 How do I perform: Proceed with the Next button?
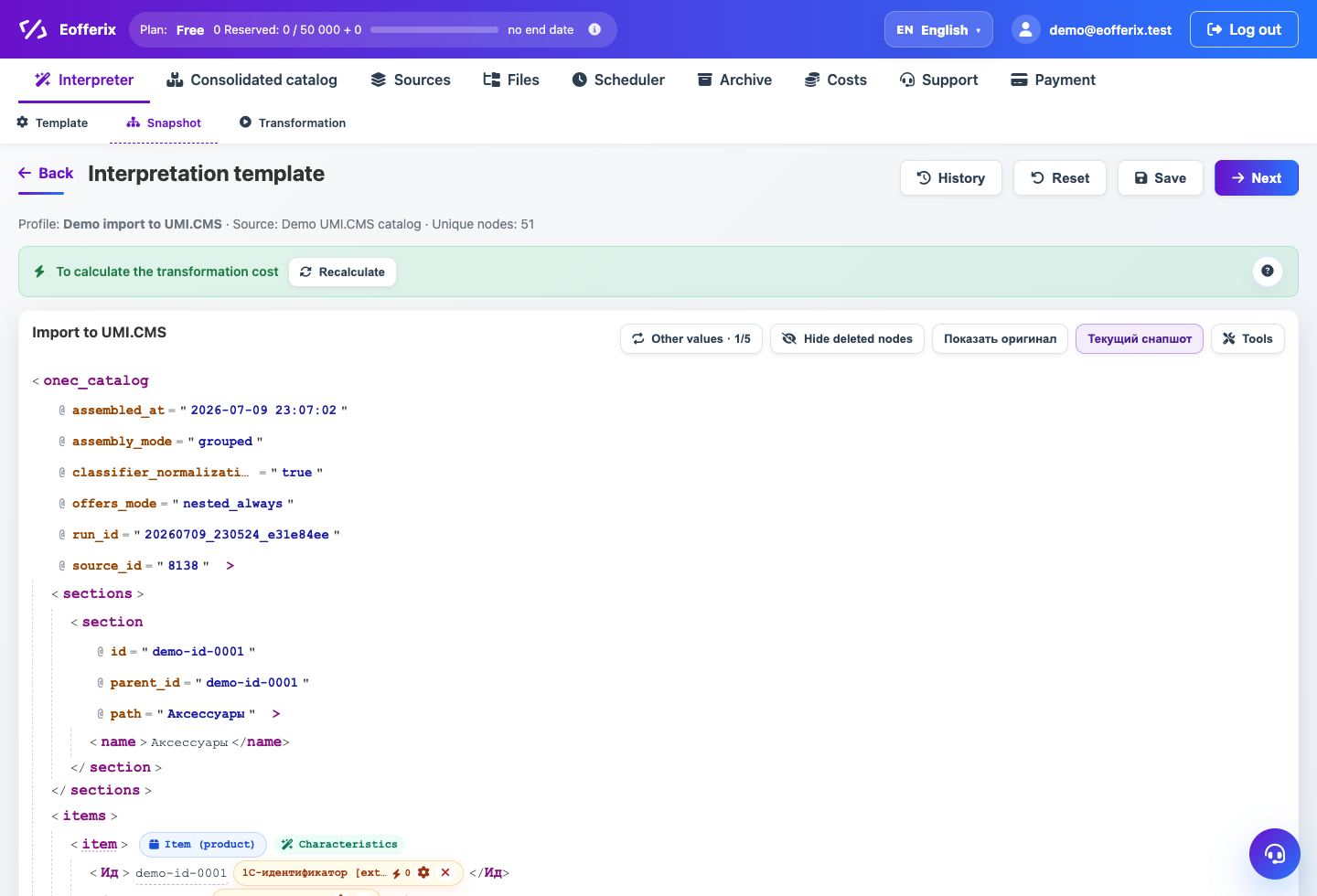coord(1257,178)
